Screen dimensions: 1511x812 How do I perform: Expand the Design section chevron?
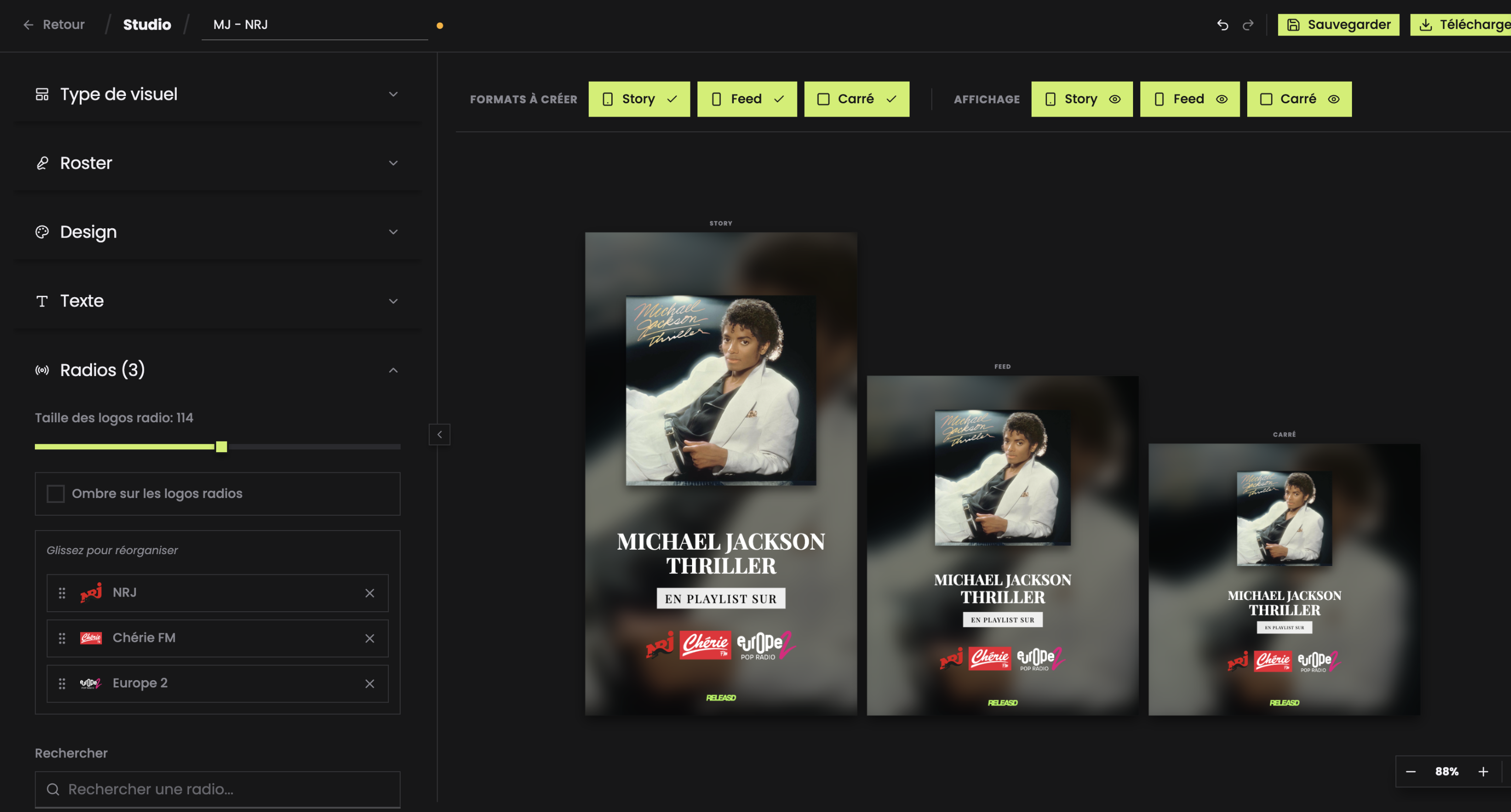pos(393,232)
